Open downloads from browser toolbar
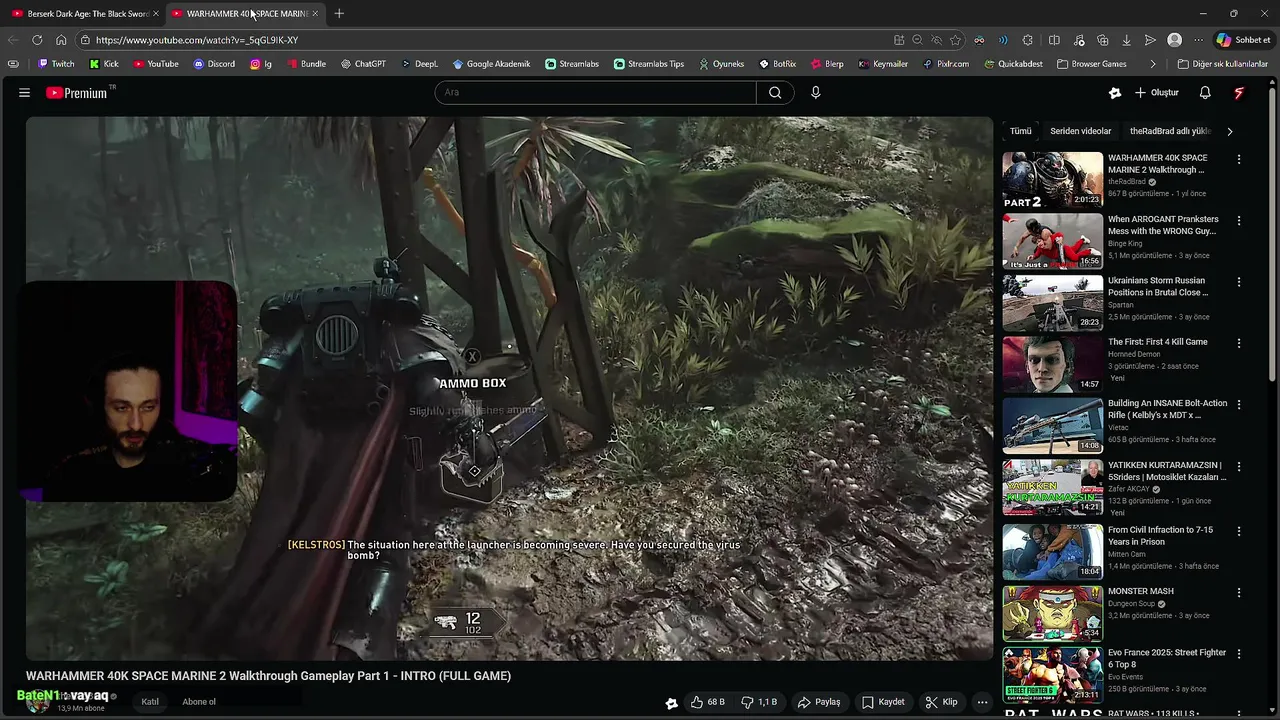The image size is (1280, 720). click(1126, 40)
